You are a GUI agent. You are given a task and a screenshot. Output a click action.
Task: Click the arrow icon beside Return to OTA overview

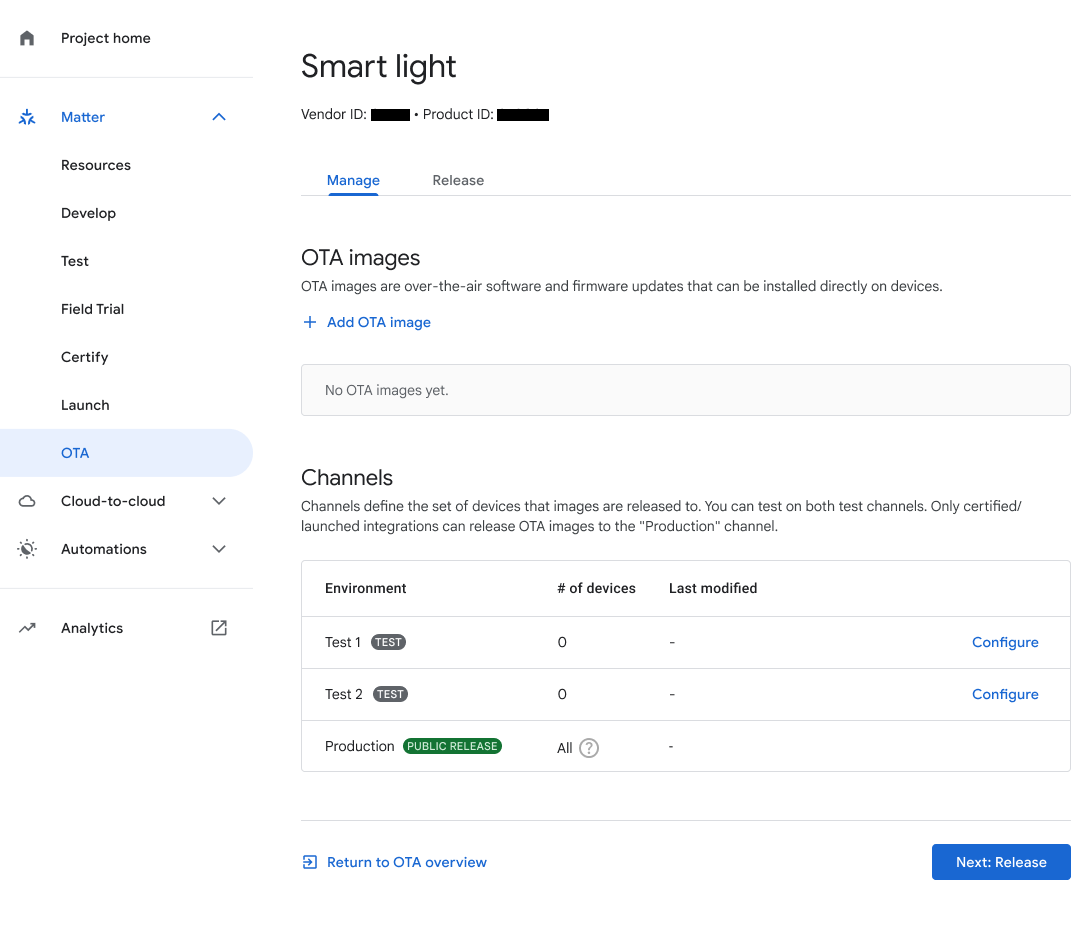(310, 862)
